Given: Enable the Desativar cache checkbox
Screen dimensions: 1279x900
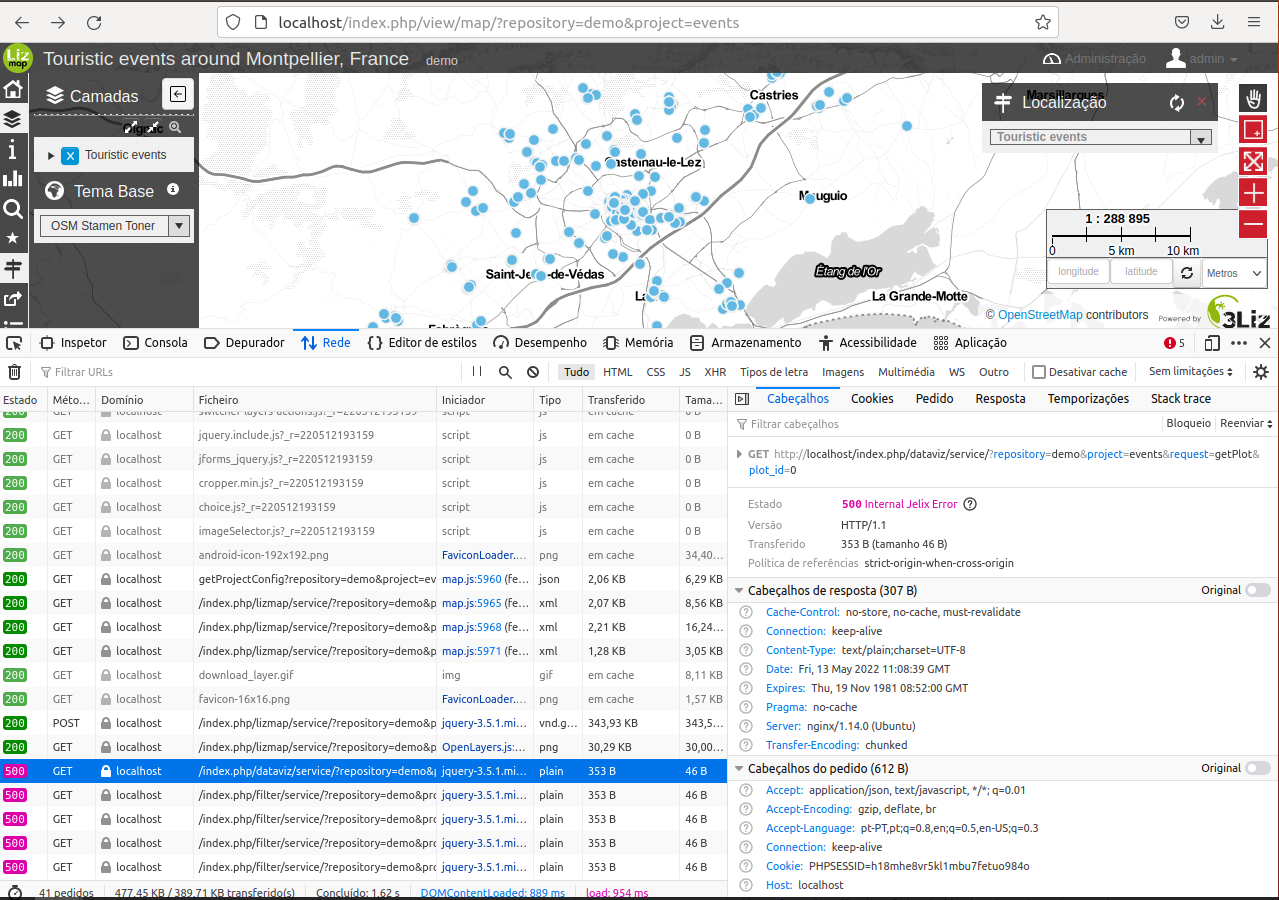Looking at the screenshot, I should point(1038,371).
